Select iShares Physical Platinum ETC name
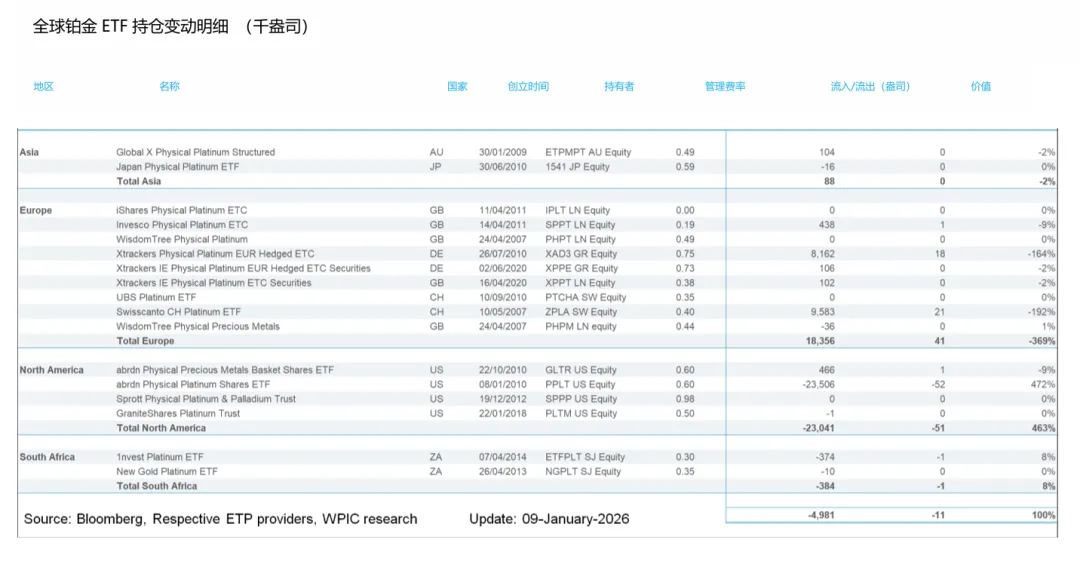 182,210
